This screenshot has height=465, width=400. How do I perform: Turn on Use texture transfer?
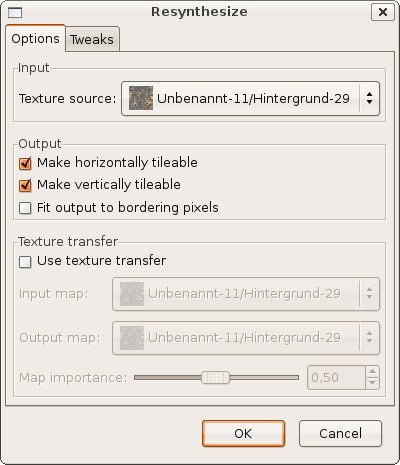25,262
